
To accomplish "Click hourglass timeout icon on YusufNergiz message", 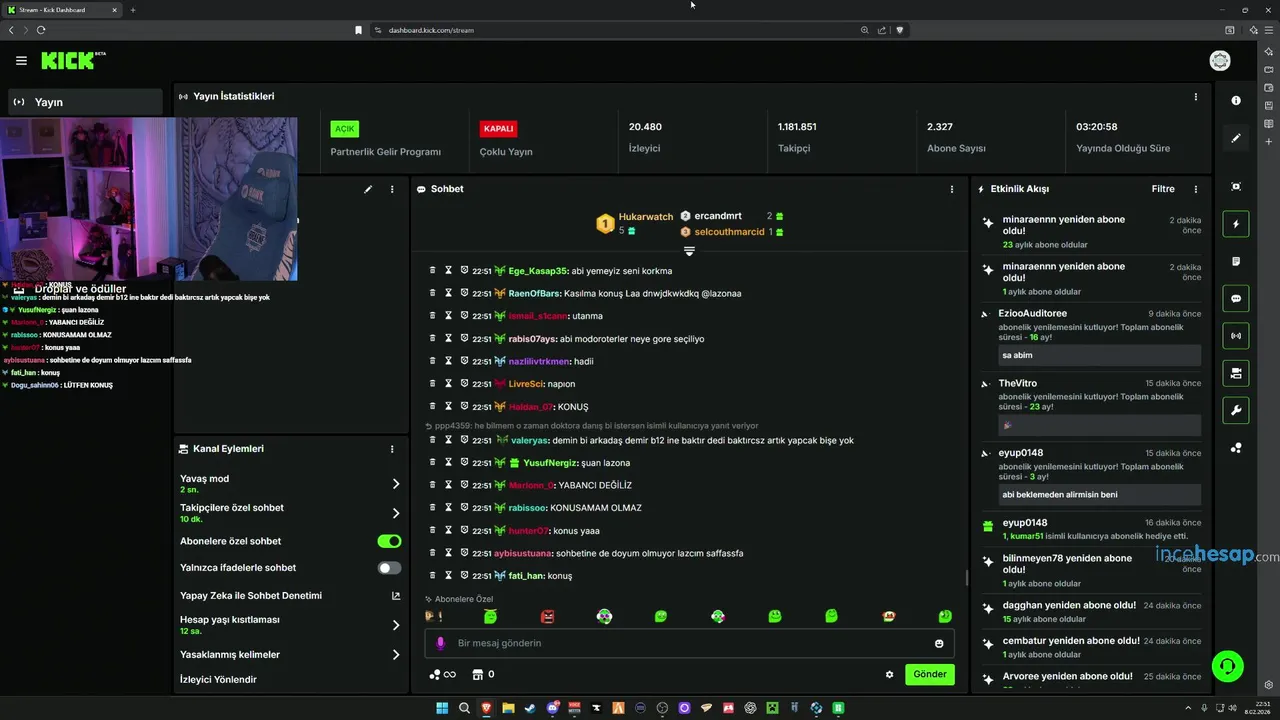I will [449, 462].
